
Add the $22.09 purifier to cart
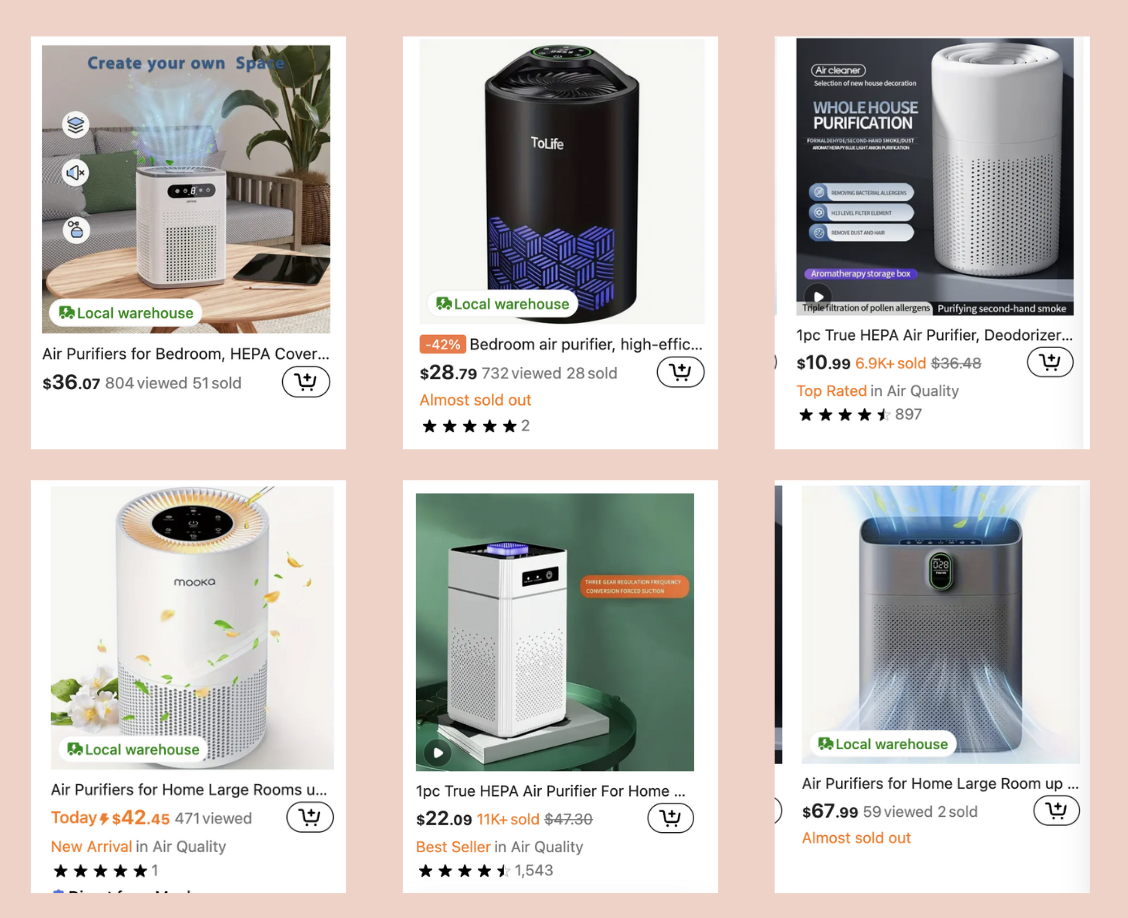(x=670, y=818)
